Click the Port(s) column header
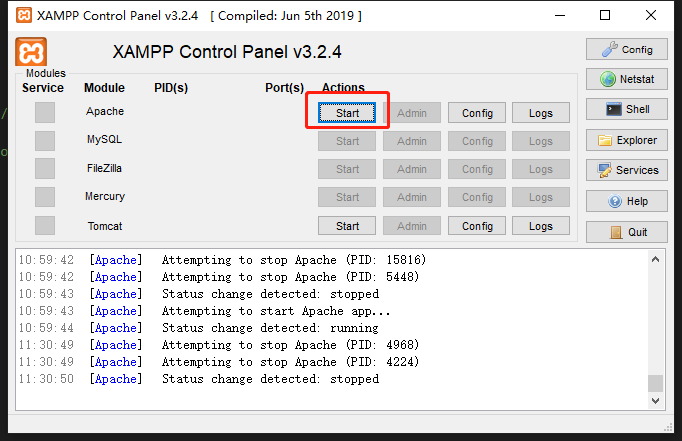 [x=284, y=88]
